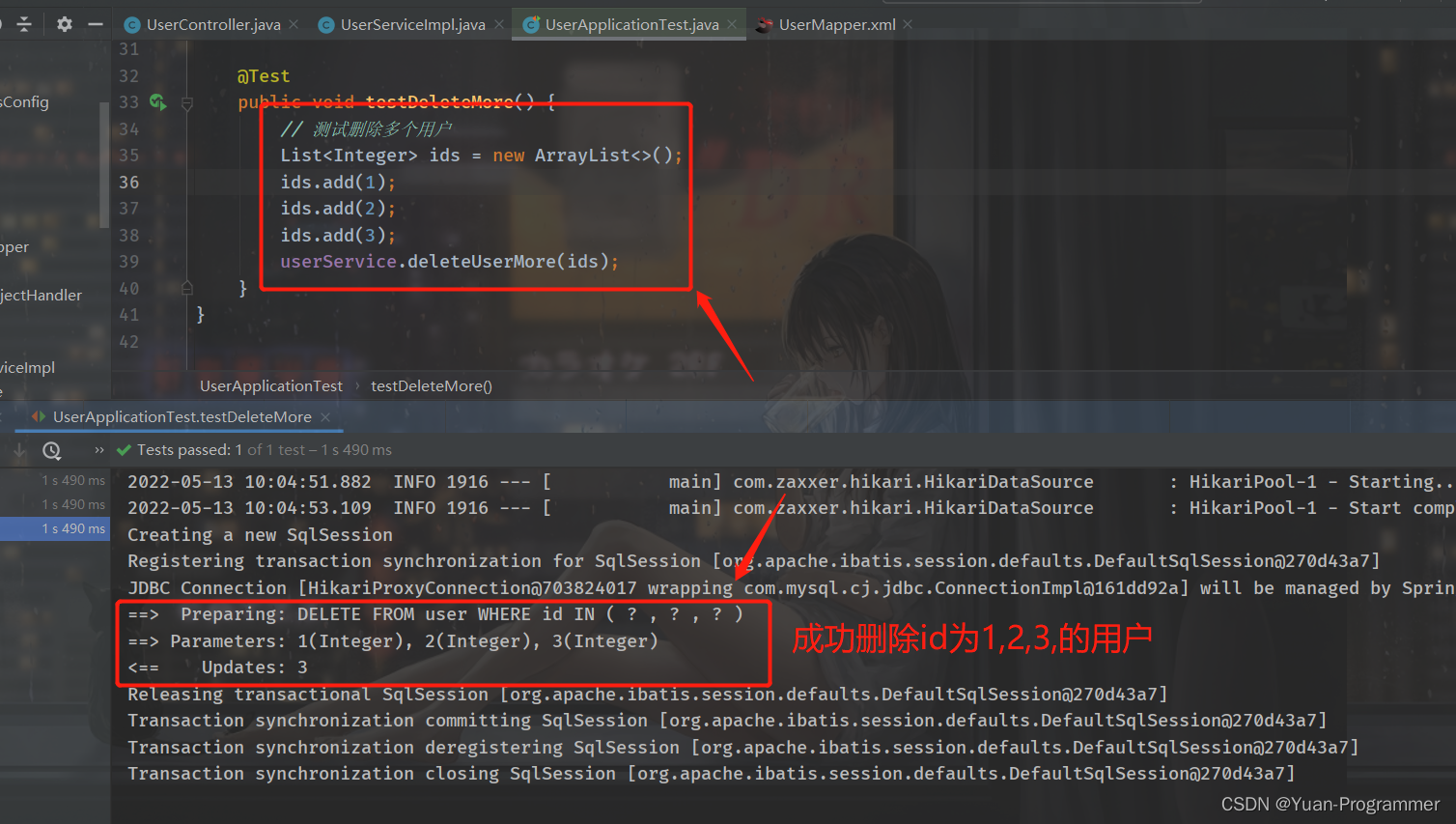This screenshot has height=824, width=1456.
Task: Click 'JDBC Connection' log line
Action: 791,588
